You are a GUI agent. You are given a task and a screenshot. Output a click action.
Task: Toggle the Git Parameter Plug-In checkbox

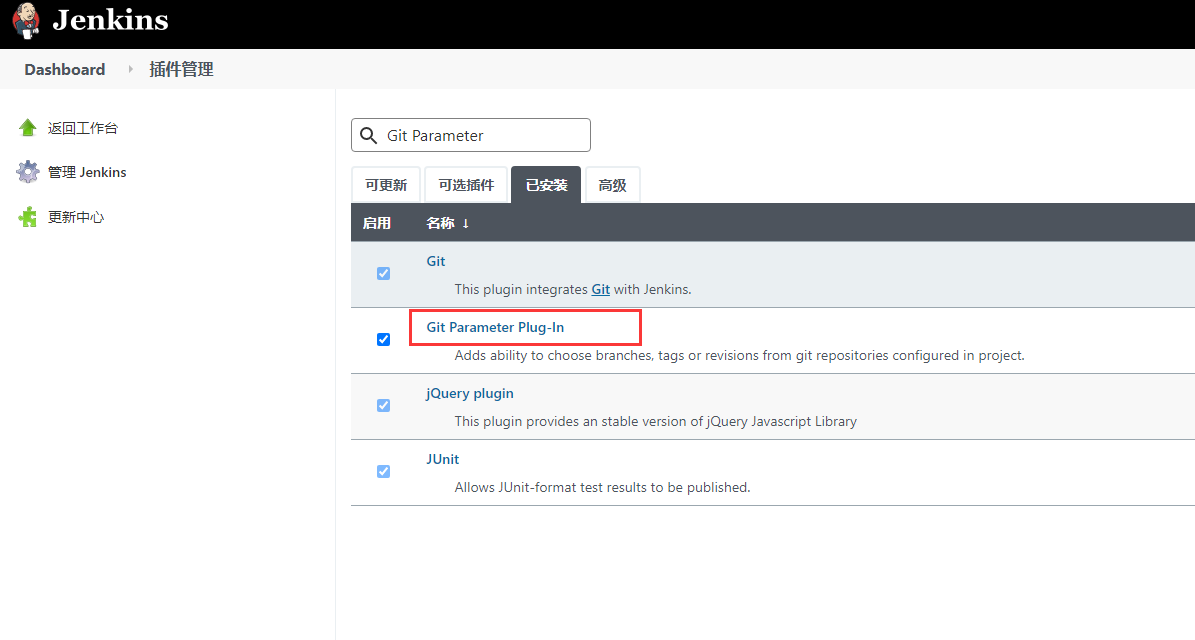click(383, 339)
